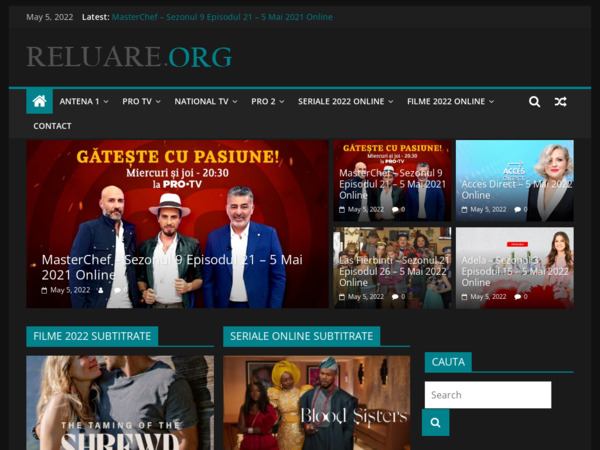The height and width of the screenshot is (450, 600).
Task: Click comment icon on Acces Direct tile
Action: coord(518,210)
